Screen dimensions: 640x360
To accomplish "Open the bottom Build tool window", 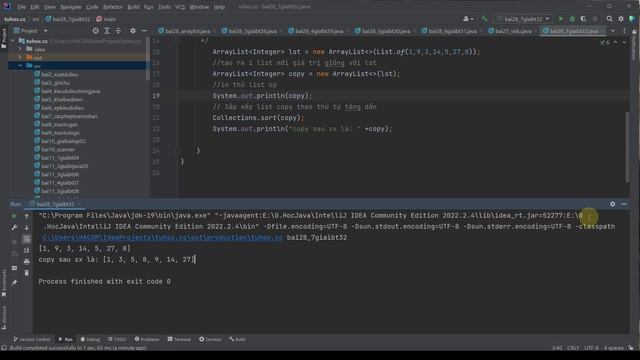I will [237, 339].
